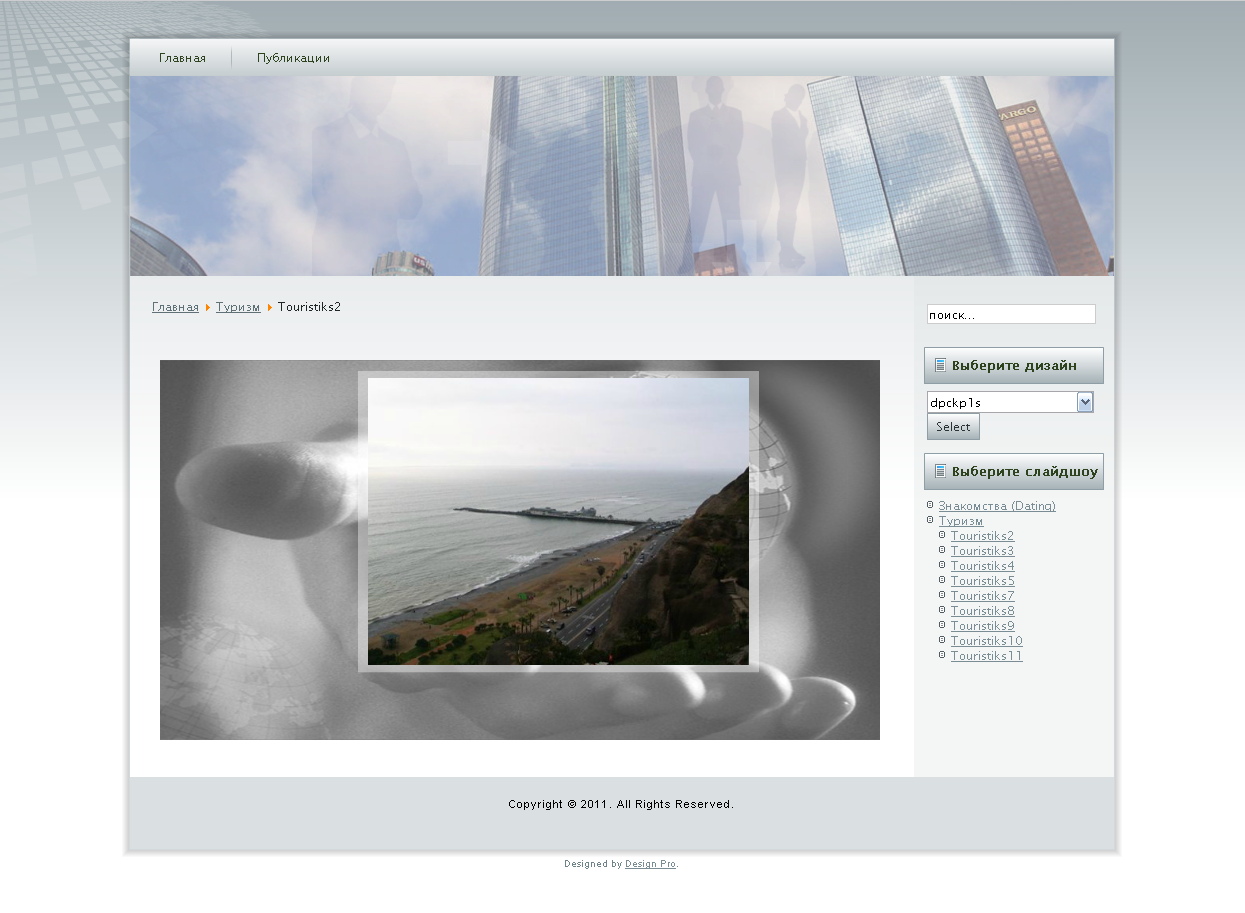
Task: Follow the Design Pro footer link
Action: pos(650,864)
